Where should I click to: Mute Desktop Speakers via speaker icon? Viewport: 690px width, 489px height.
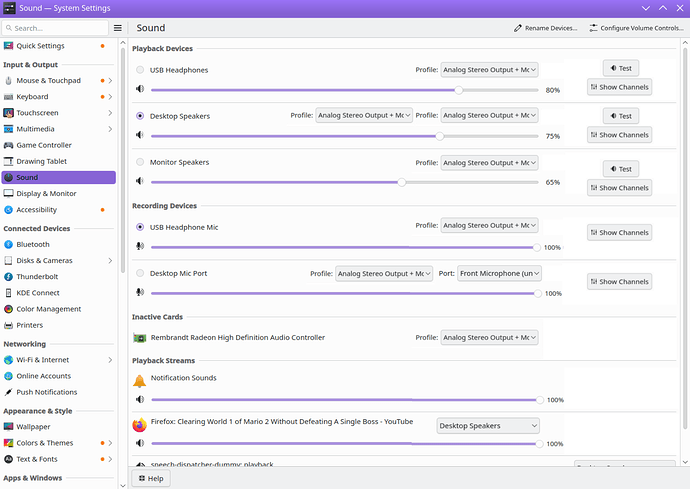click(x=140, y=135)
